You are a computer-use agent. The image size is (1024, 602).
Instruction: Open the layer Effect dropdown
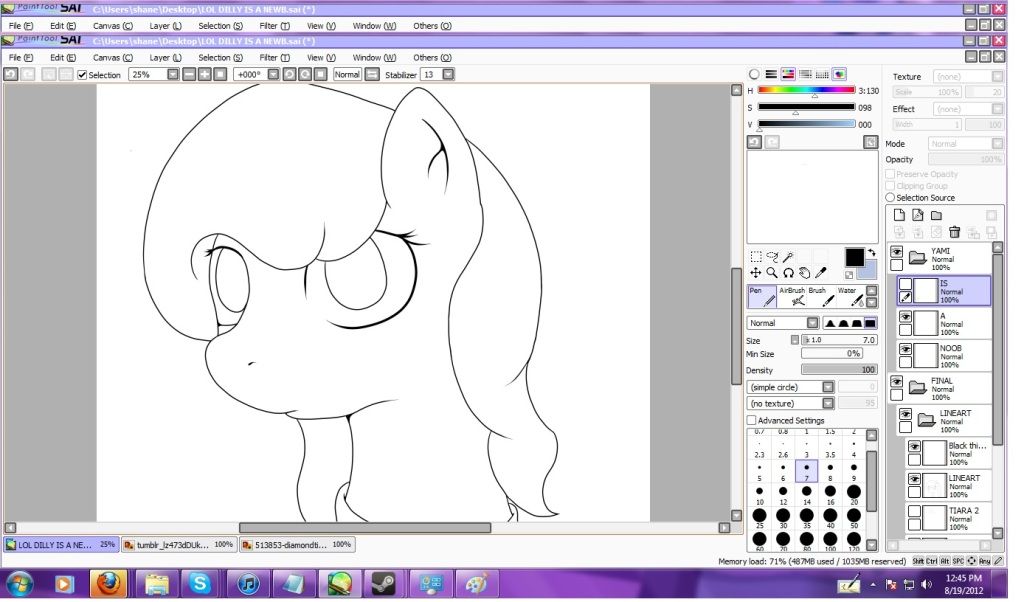[x=997, y=109]
